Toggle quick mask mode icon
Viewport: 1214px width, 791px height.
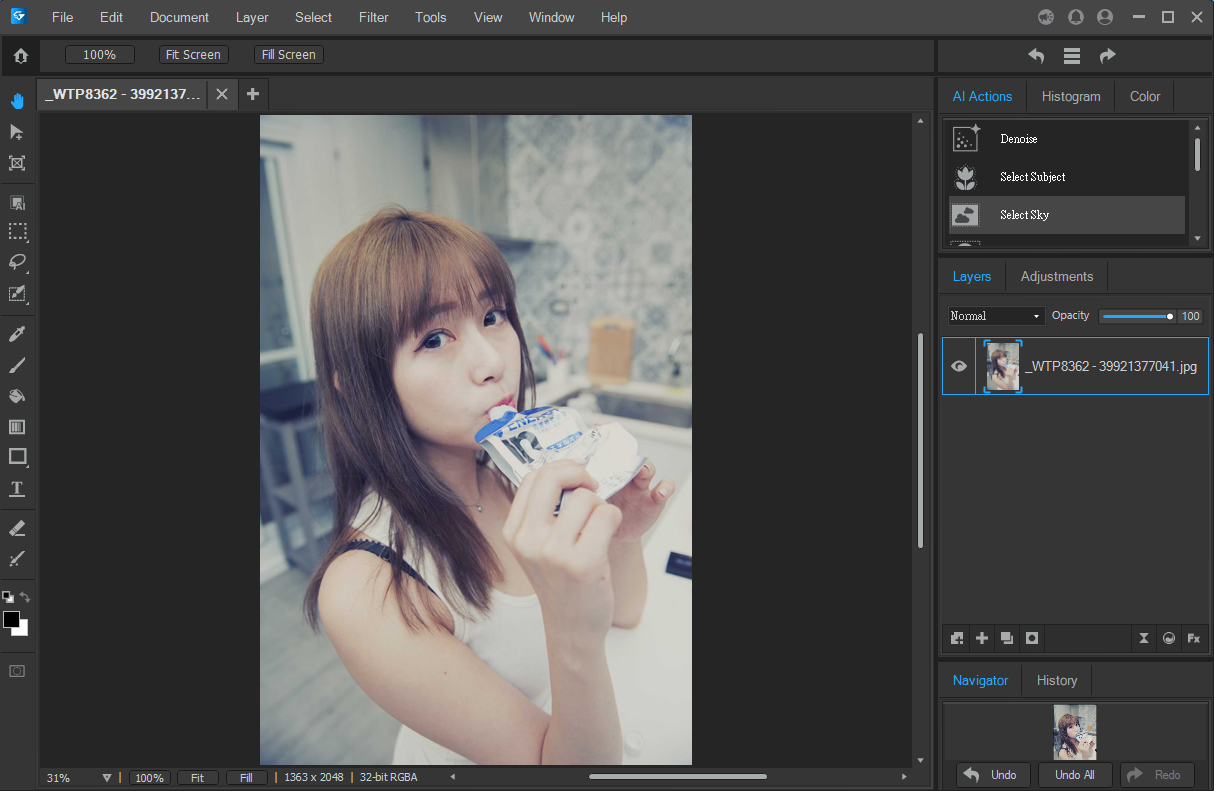[x=17, y=671]
